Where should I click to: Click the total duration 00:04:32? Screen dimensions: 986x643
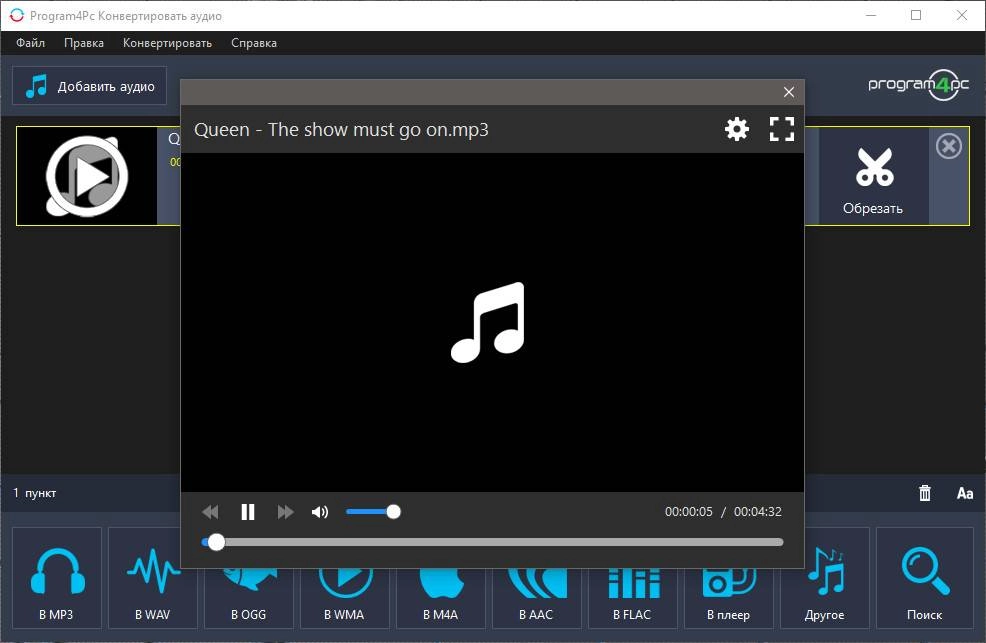(x=758, y=512)
